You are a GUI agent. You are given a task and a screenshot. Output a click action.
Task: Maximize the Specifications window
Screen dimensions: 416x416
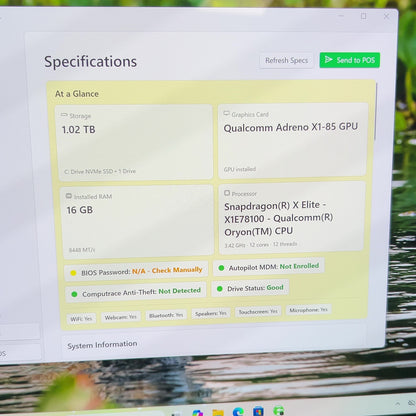coord(363,16)
